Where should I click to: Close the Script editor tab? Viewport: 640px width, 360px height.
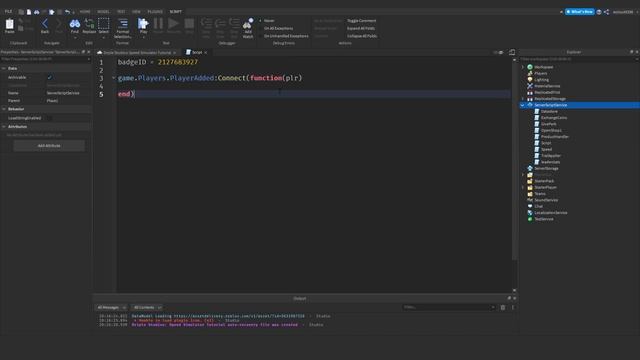pyautogui.click(x=206, y=53)
